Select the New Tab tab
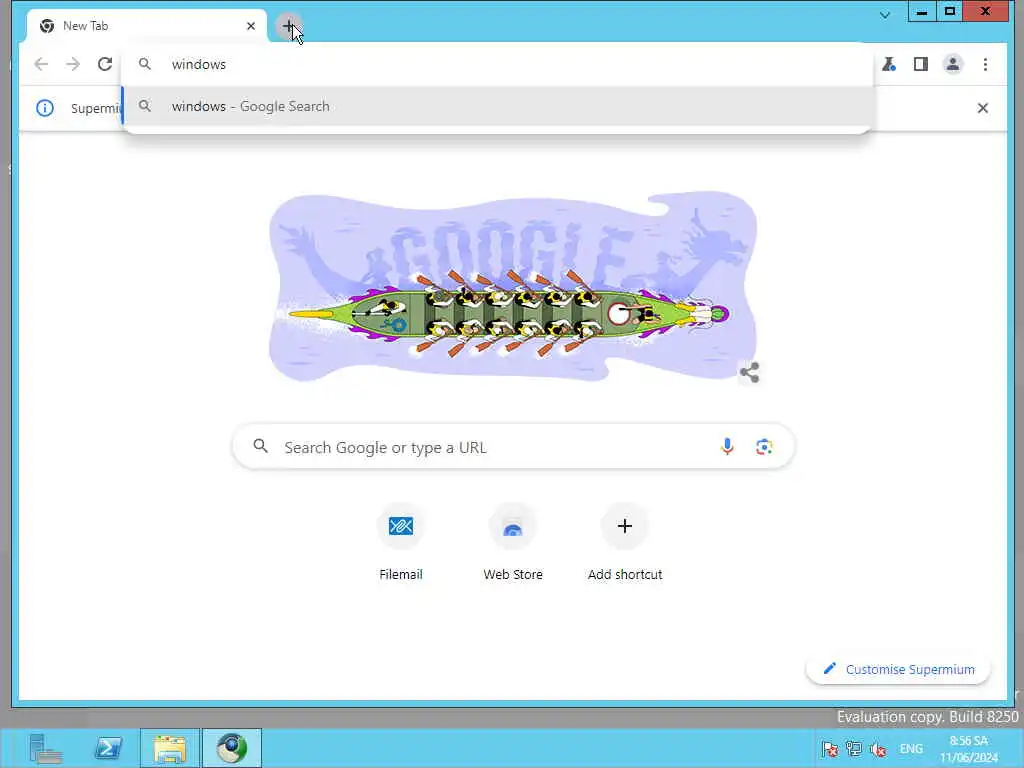 pyautogui.click(x=148, y=26)
